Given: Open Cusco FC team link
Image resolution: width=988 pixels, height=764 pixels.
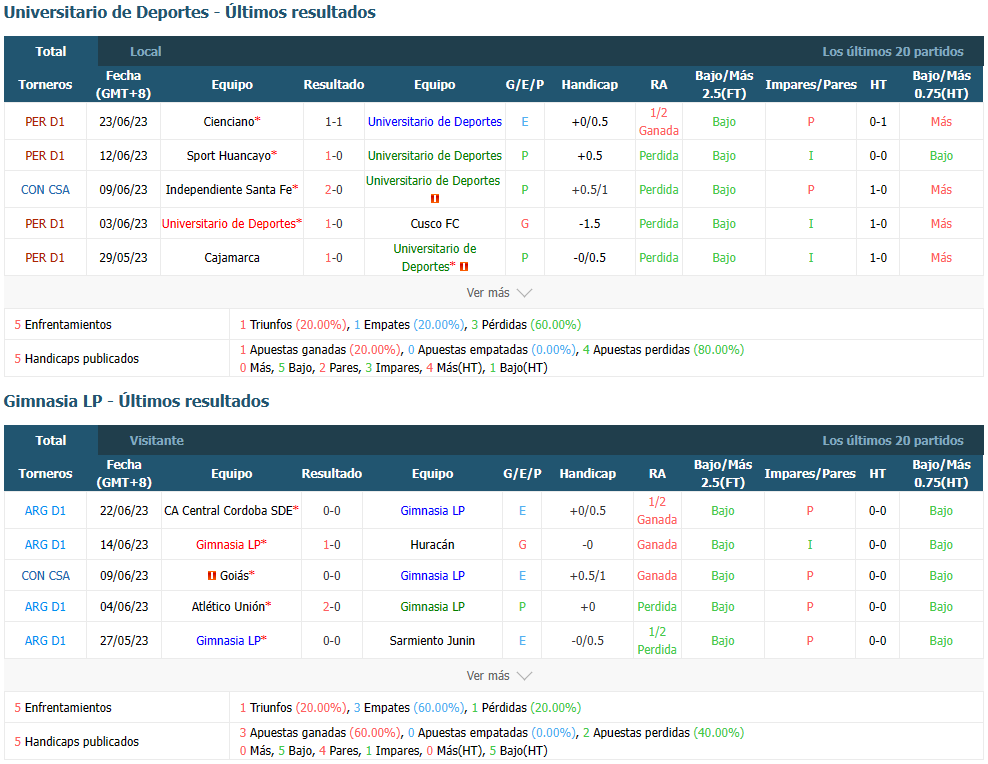Looking at the screenshot, I should (435, 224).
